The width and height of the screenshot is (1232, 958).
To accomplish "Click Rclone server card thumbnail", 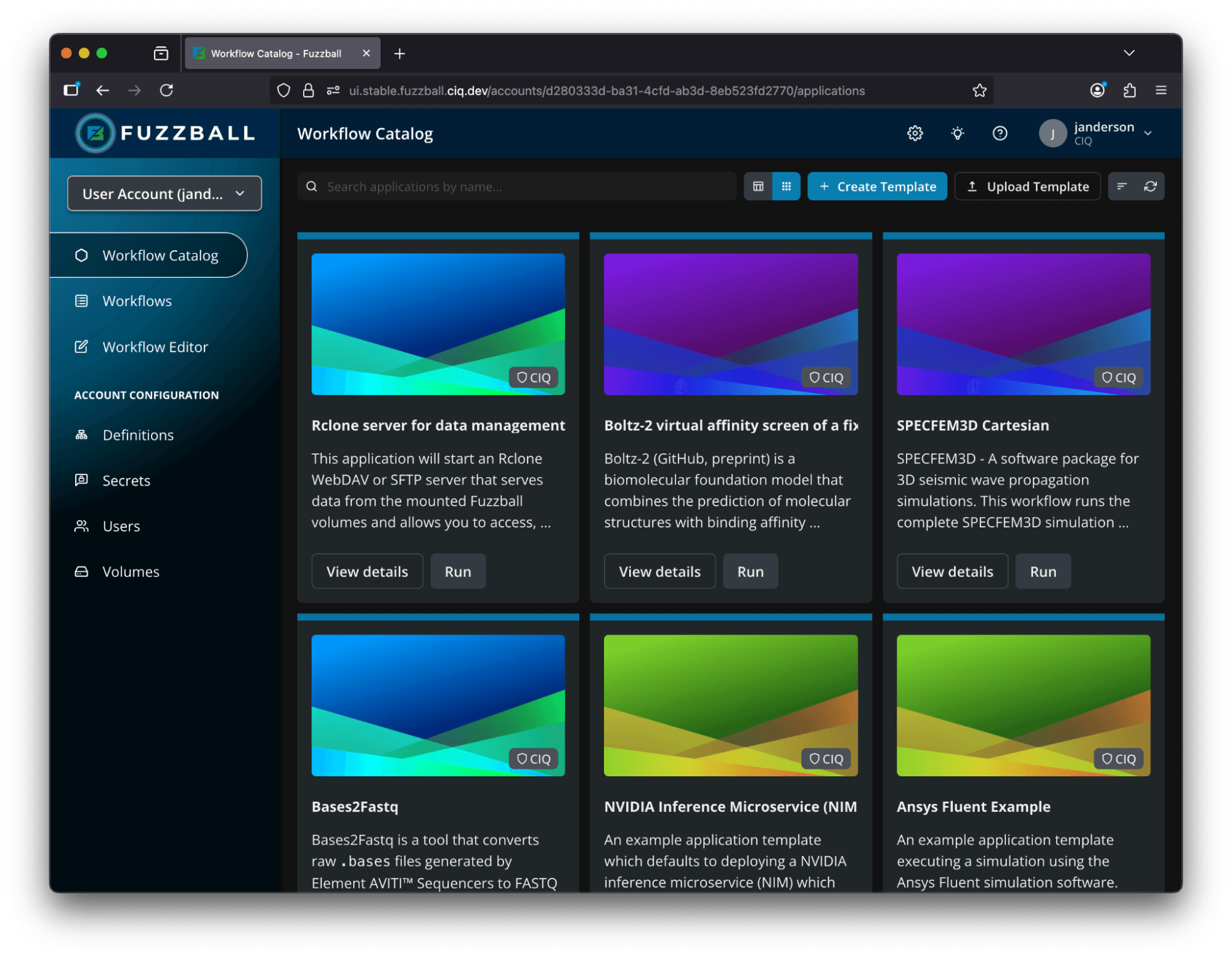I will [x=438, y=324].
